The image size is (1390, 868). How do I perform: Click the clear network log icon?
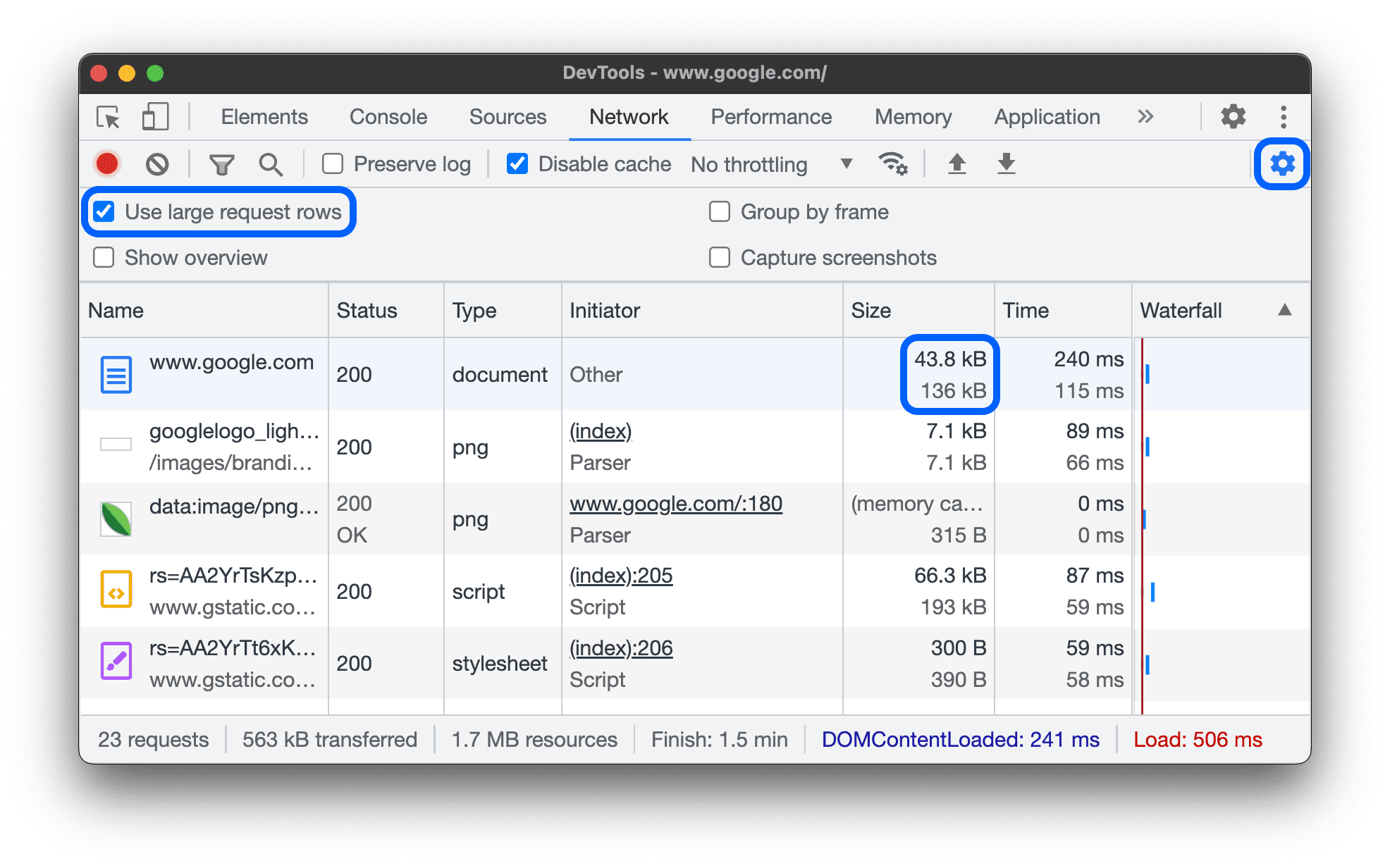coord(157,163)
